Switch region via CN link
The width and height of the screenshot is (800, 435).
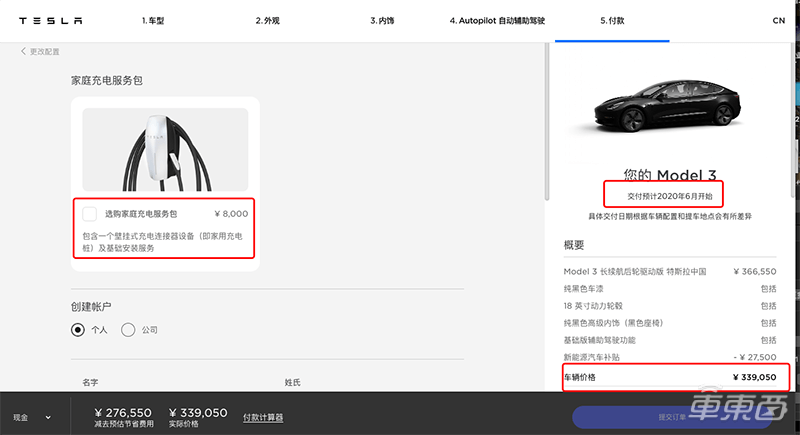[x=779, y=21]
